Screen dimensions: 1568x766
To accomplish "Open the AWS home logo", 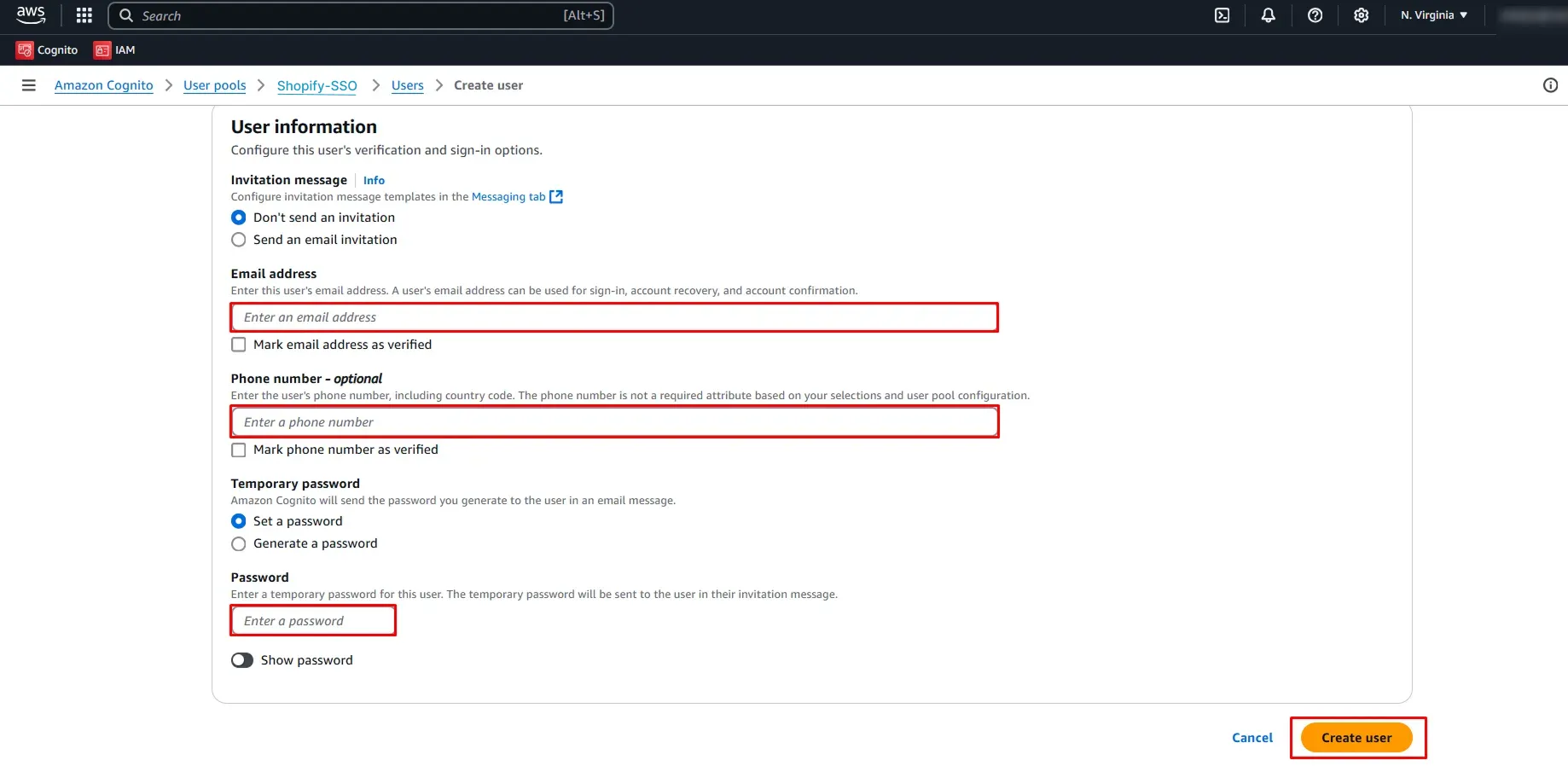I will tap(31, 15).
